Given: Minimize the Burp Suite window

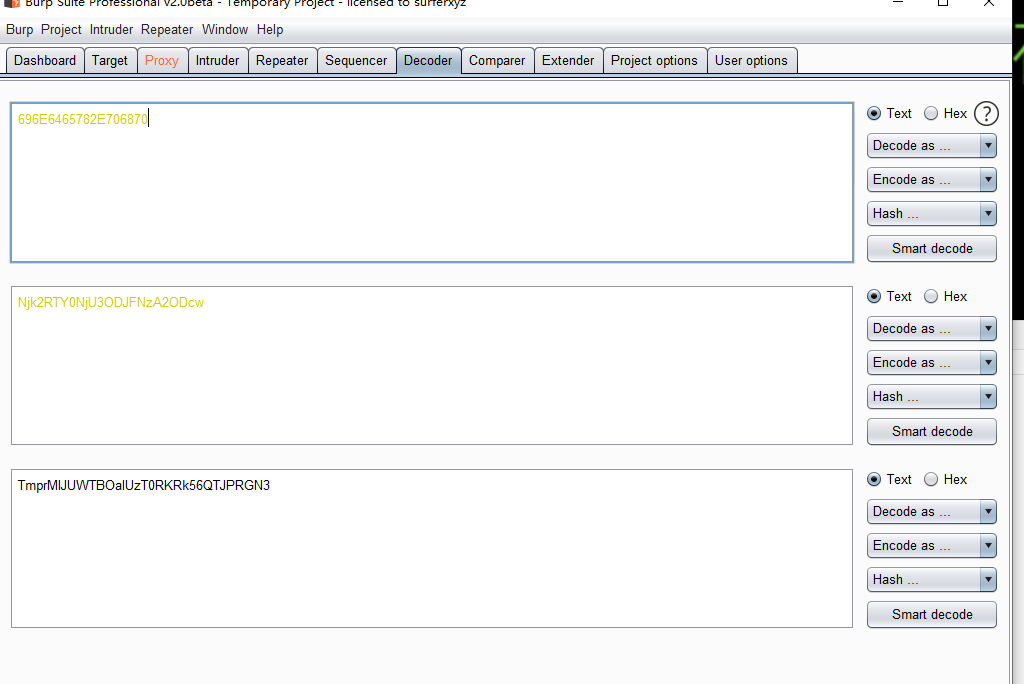Looking at the screenshot, I should point(898,3).
